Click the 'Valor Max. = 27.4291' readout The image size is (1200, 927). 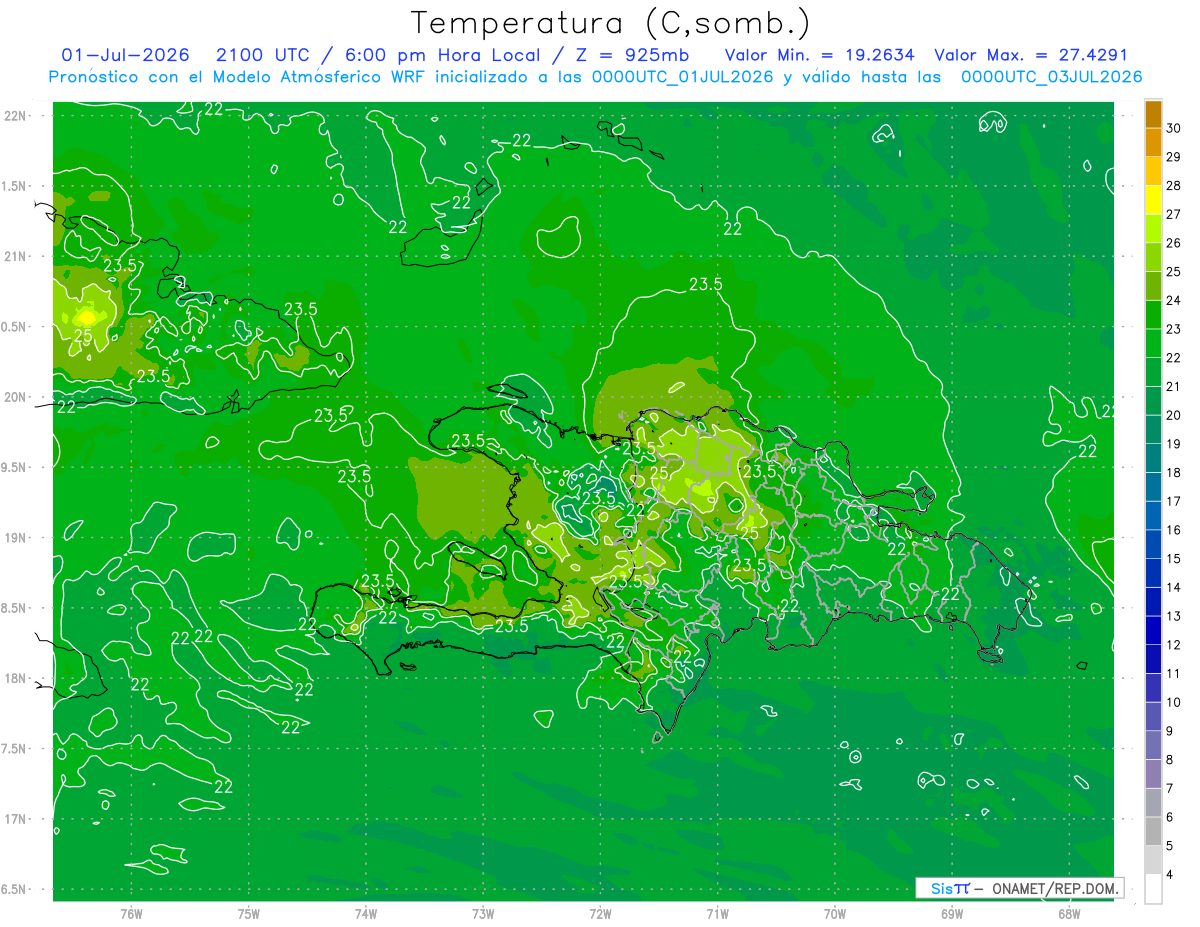tap(1031, 55)
